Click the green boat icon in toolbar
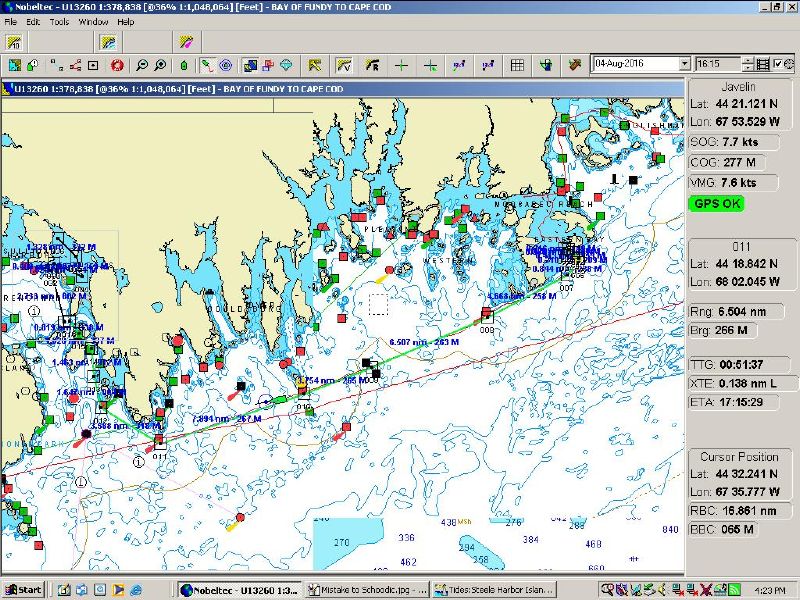The image size is (800, 600). pos(183,65)
